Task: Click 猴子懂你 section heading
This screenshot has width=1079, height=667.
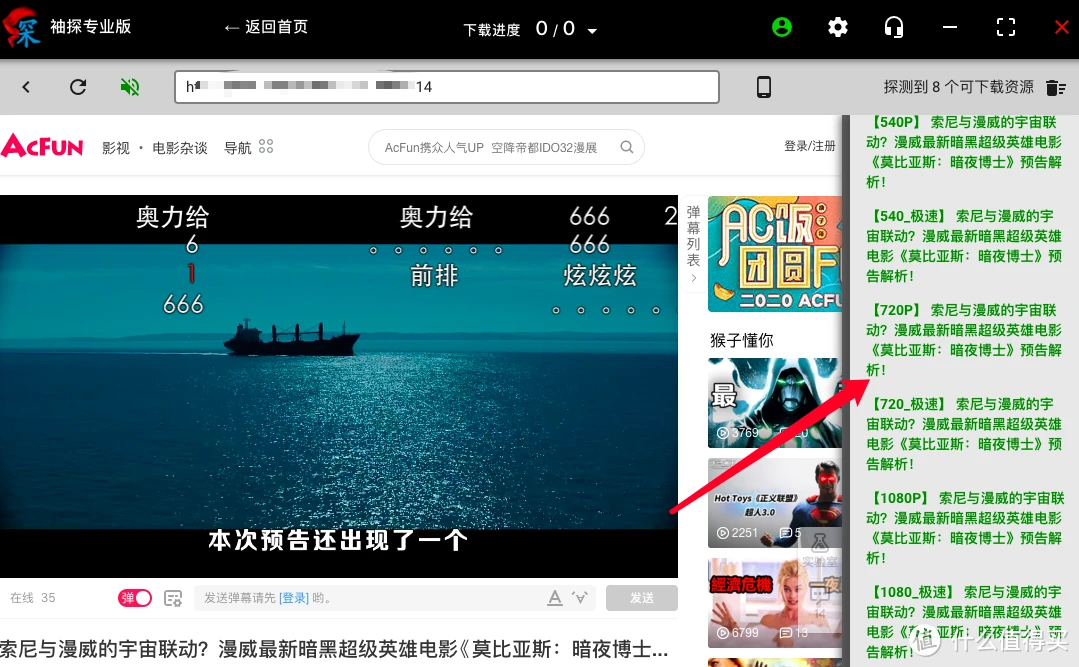Action: [x=742, y=340]
